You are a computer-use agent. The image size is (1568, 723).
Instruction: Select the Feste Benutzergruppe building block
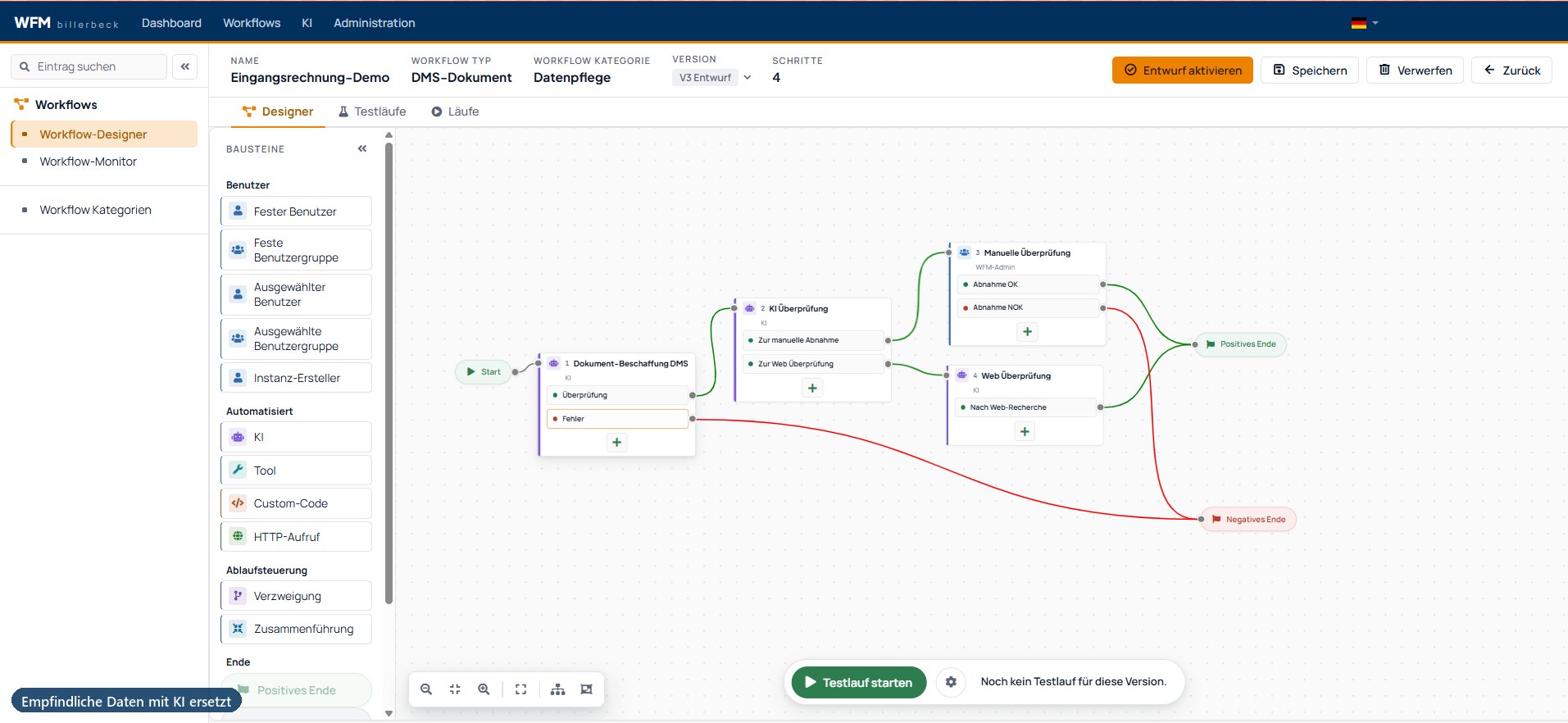pos(296,250)
